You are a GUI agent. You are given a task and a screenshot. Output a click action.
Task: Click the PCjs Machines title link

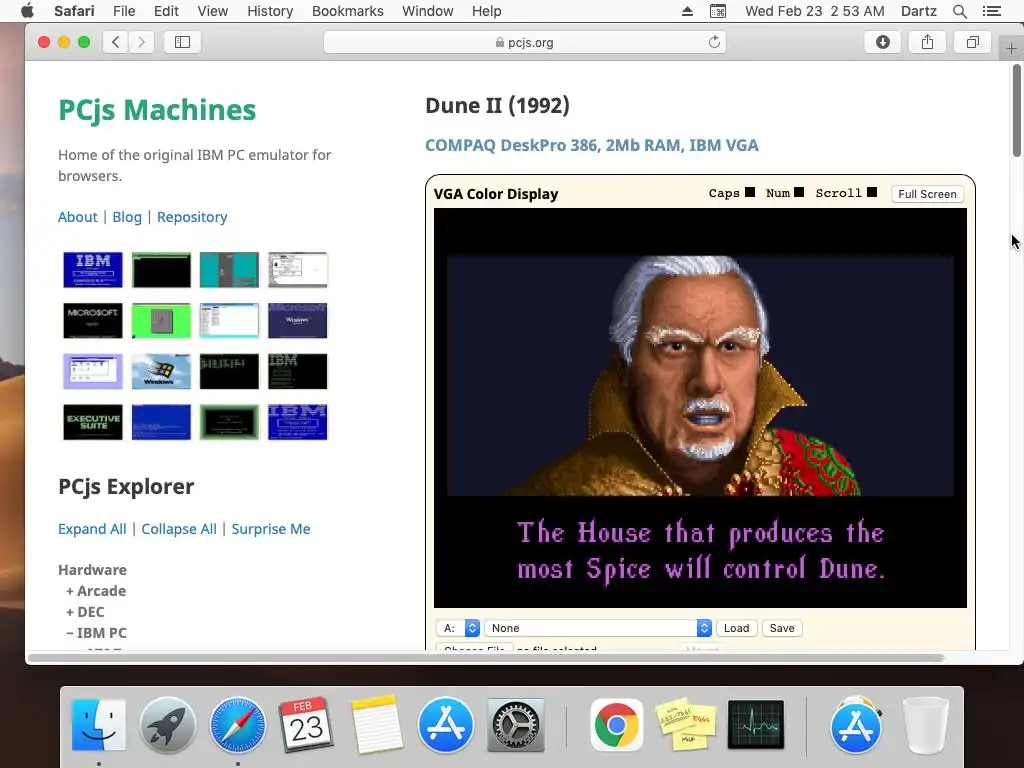click(x=157, y=110)
